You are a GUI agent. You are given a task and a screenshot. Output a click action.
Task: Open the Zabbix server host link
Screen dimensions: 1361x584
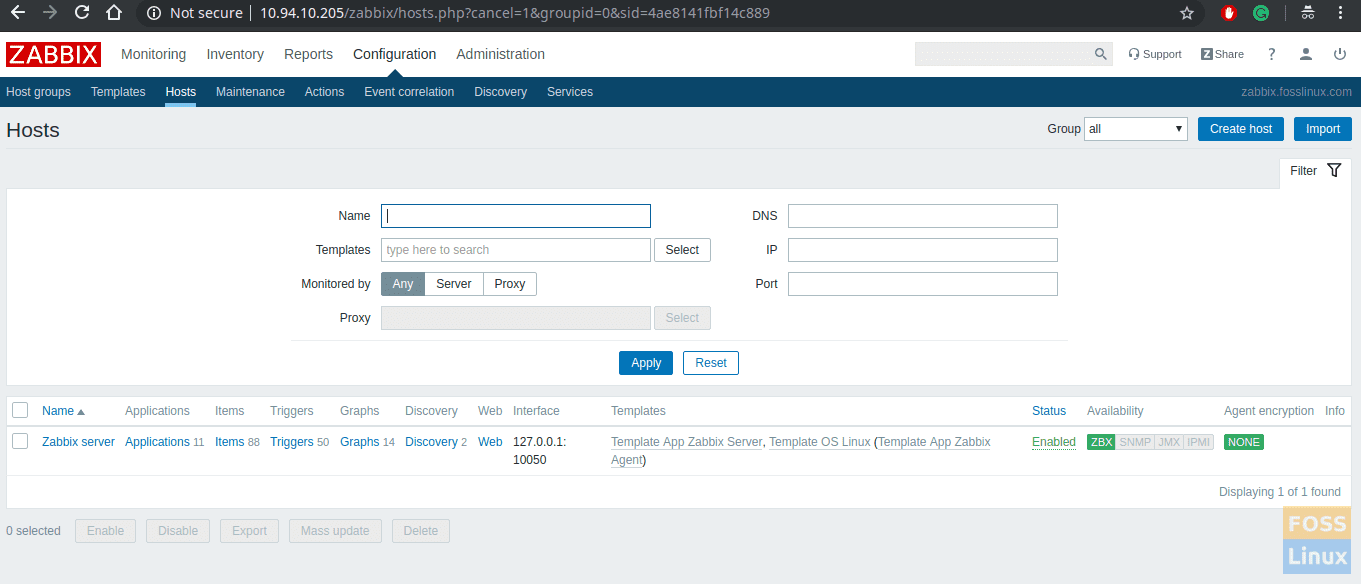click(78, 442)
